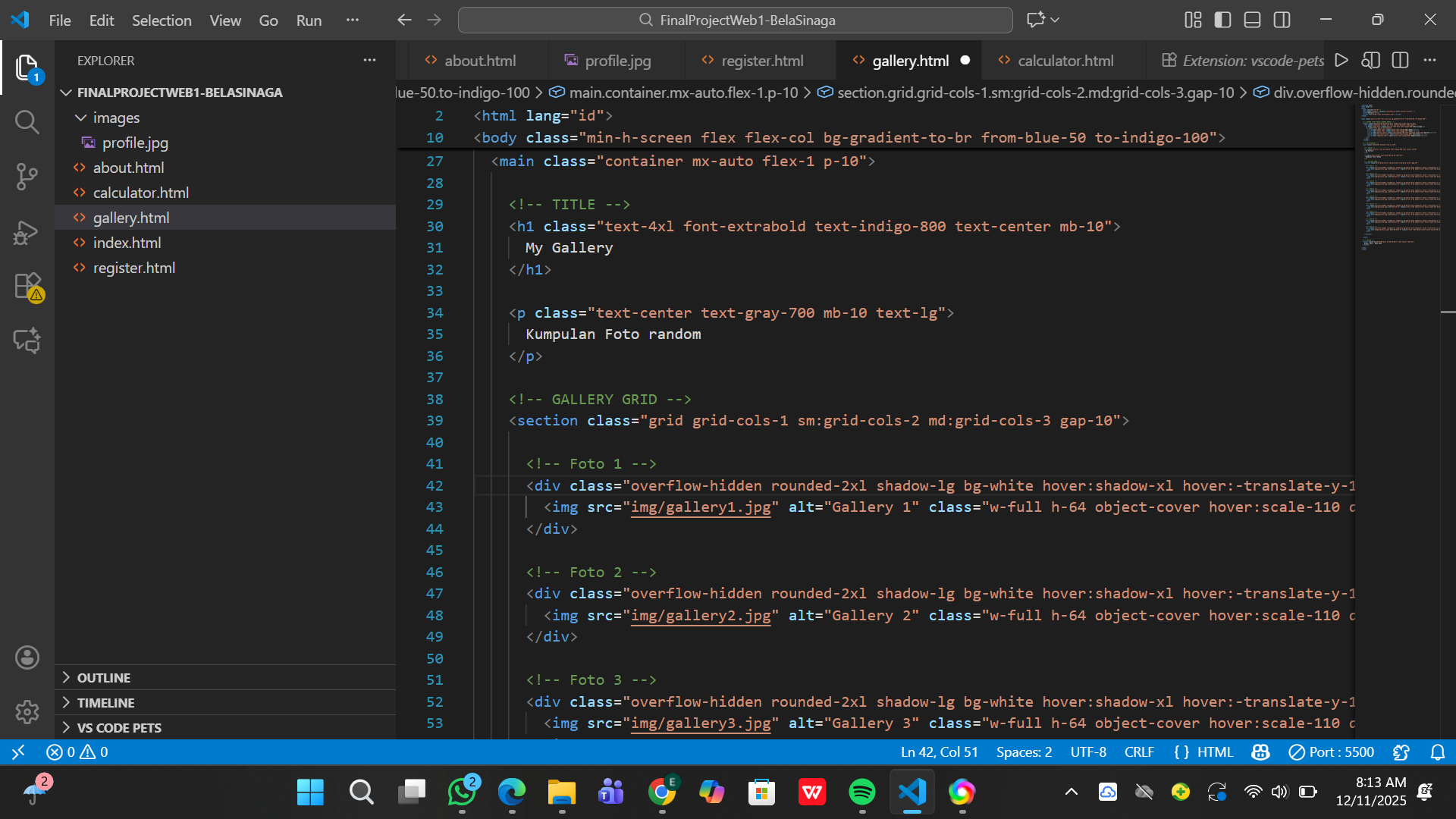Click the Split Editor Right icon

[x=1400, y=61]
